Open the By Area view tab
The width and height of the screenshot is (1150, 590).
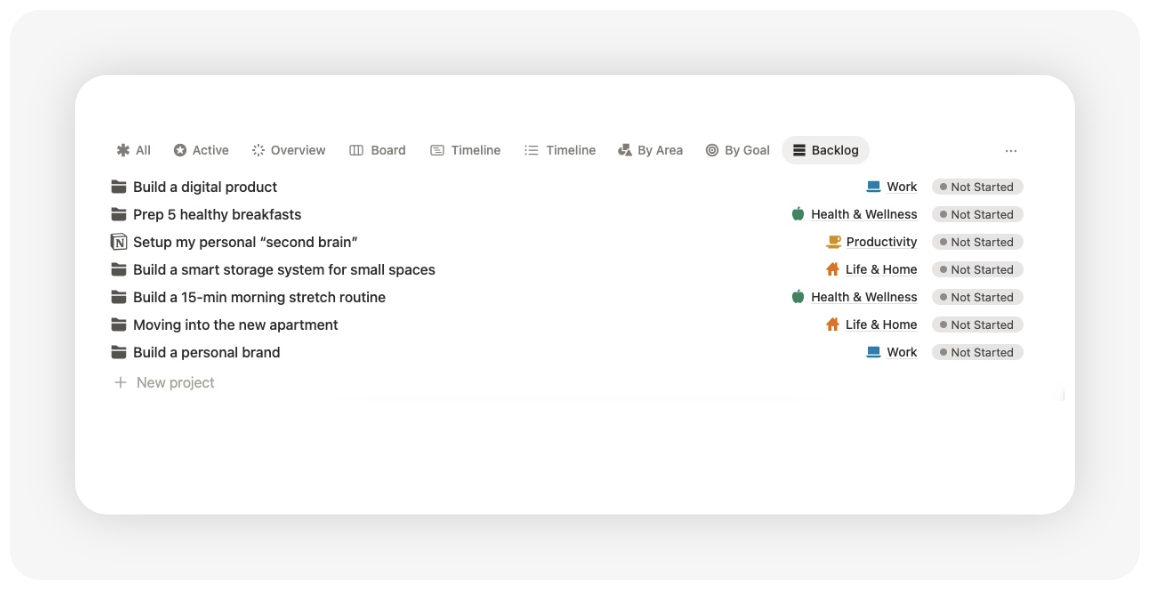click(650, 150)
